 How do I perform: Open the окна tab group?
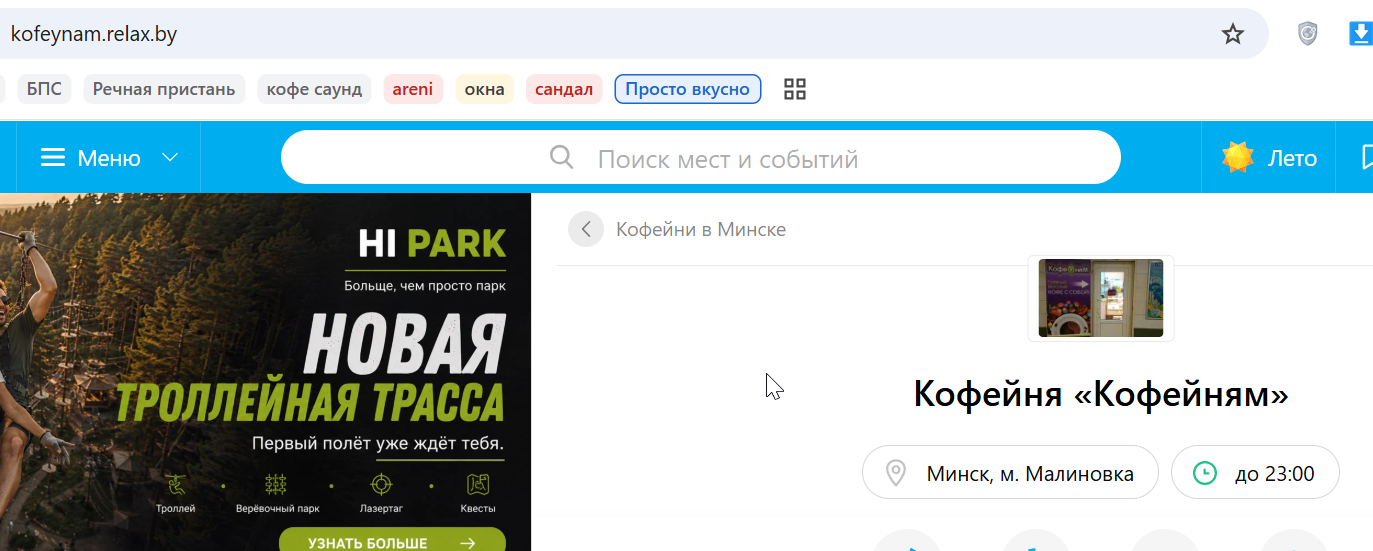[x=485, y=89]
